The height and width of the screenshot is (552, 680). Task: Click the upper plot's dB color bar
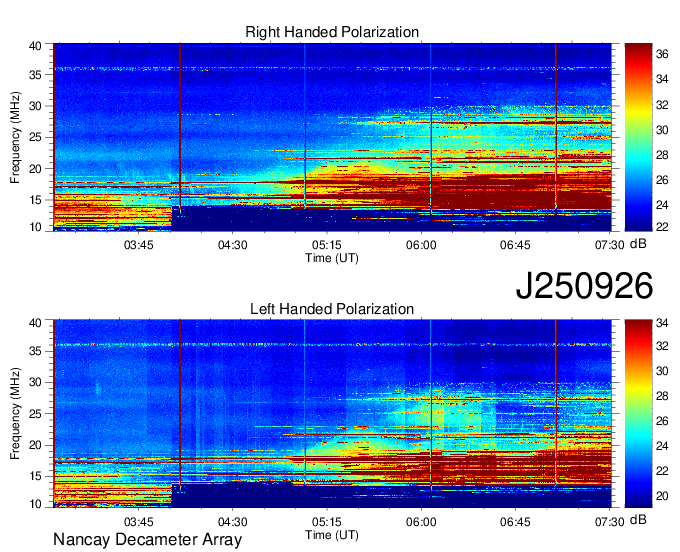(x=637, y=136)
